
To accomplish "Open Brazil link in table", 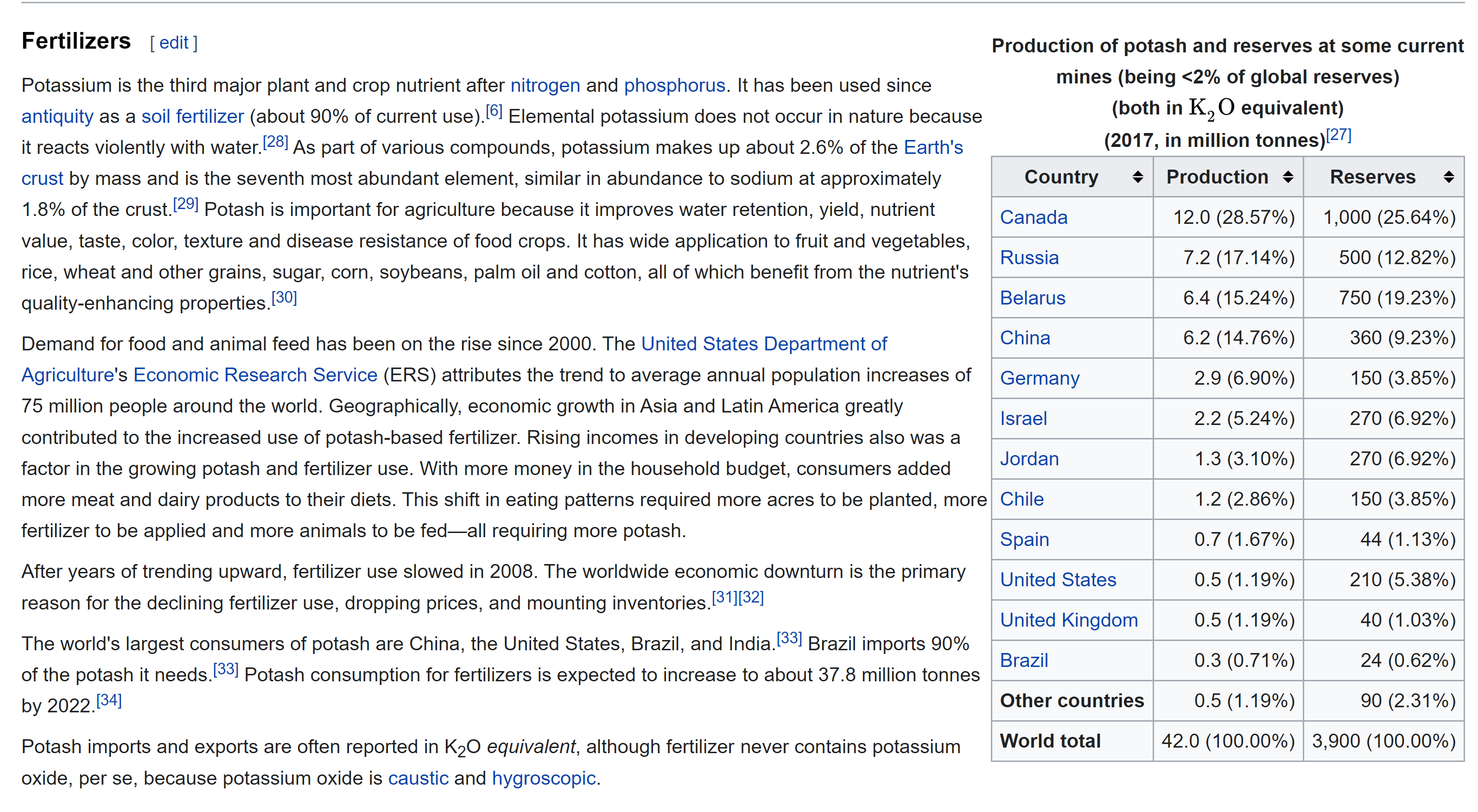I will coord(1024,660).
